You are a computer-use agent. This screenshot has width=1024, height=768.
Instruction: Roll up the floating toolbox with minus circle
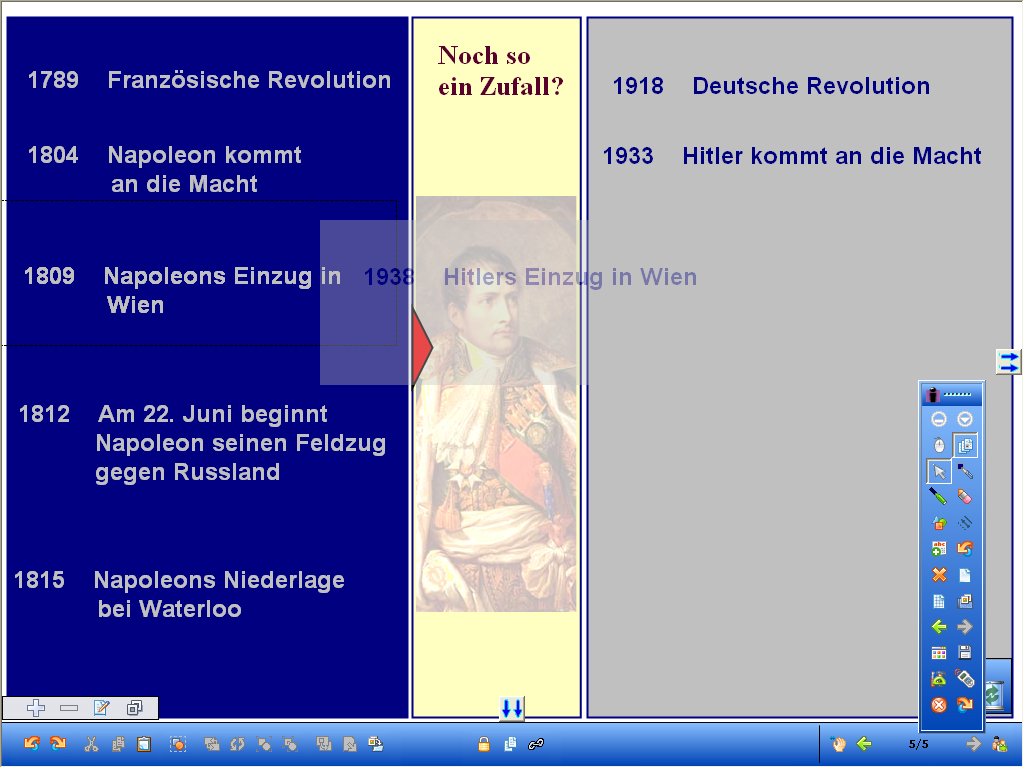pos(938,419)
